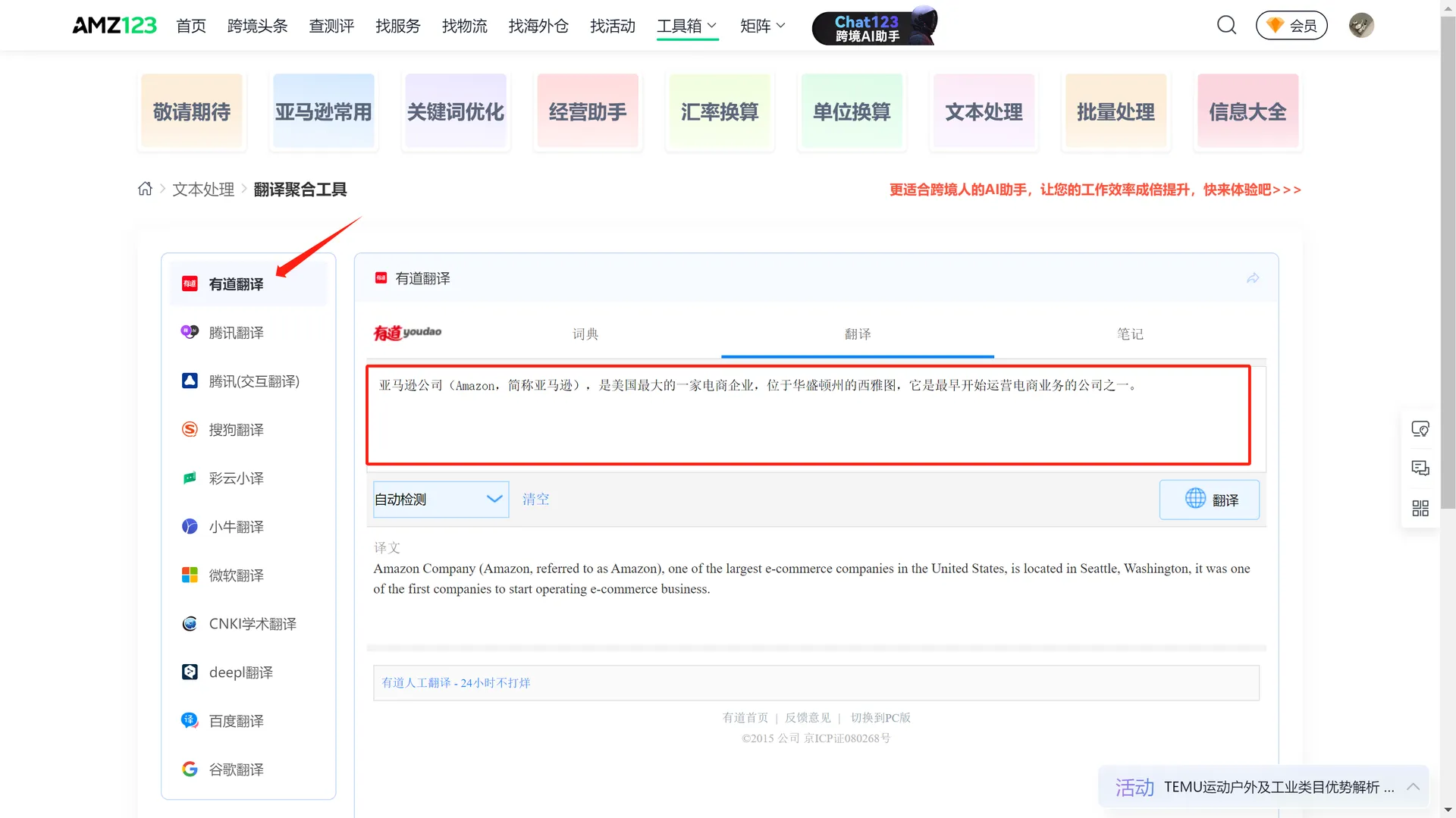Select 有道翻译 in the translator list
The width and height of the screenshot is (1456, 818).
(248, 284)
